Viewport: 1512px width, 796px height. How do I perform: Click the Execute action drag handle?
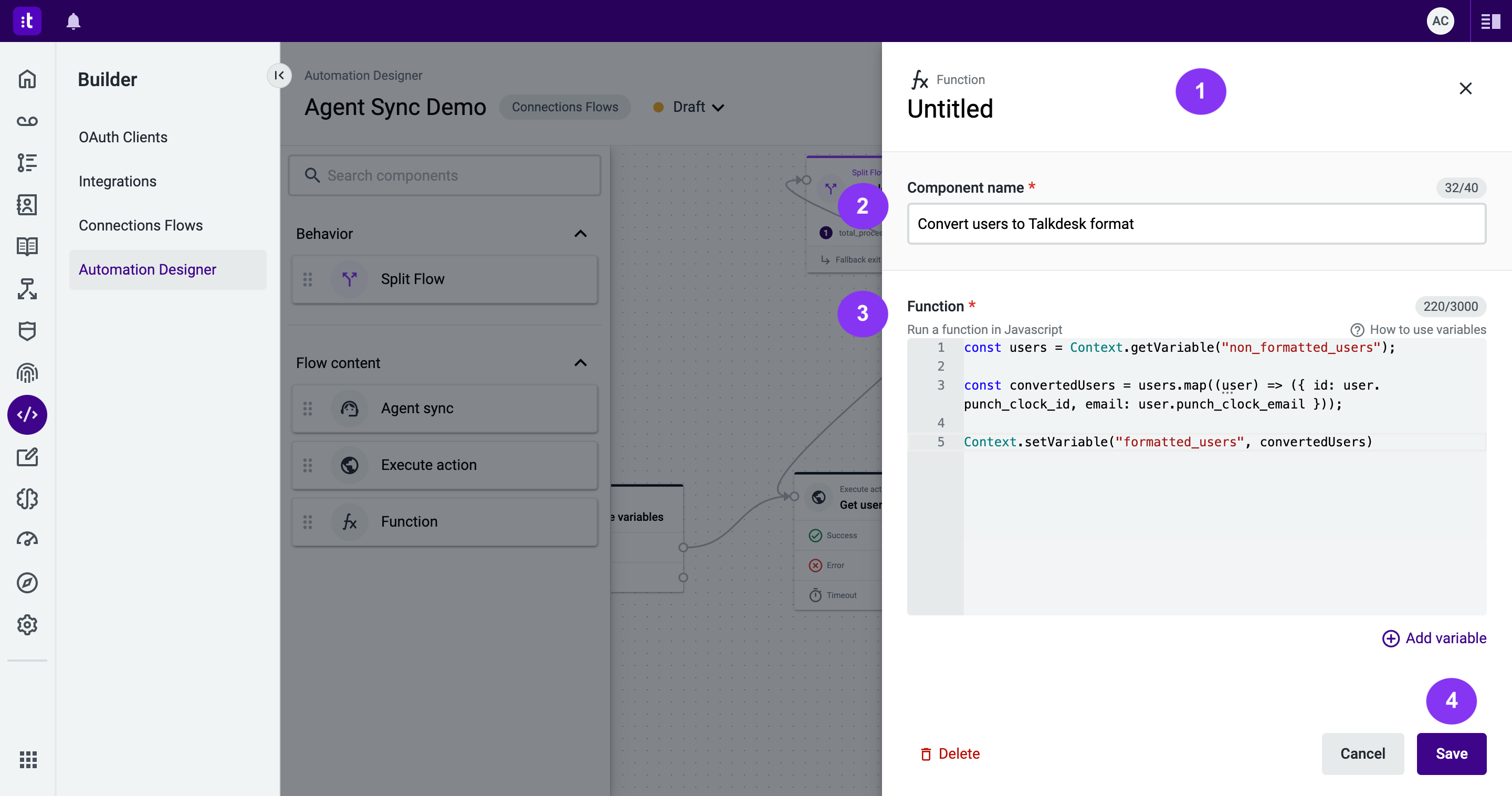point(308,465)
